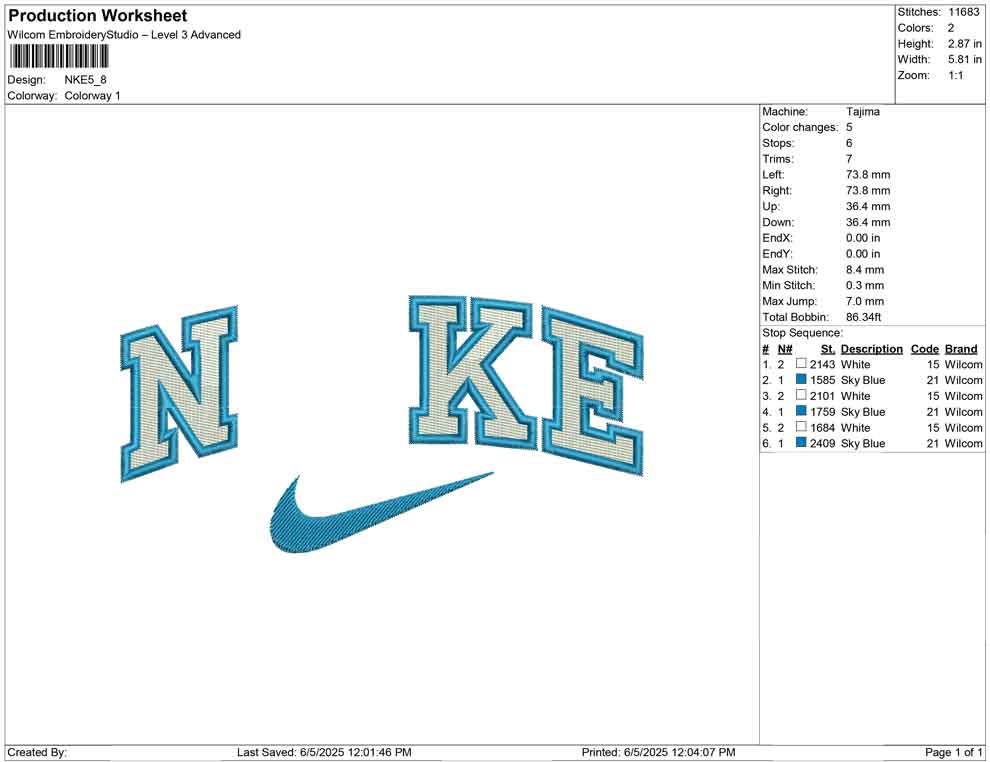990x762 pixels.
Task: Click the Machine value 'Tajima'
Action: [862, 111]
